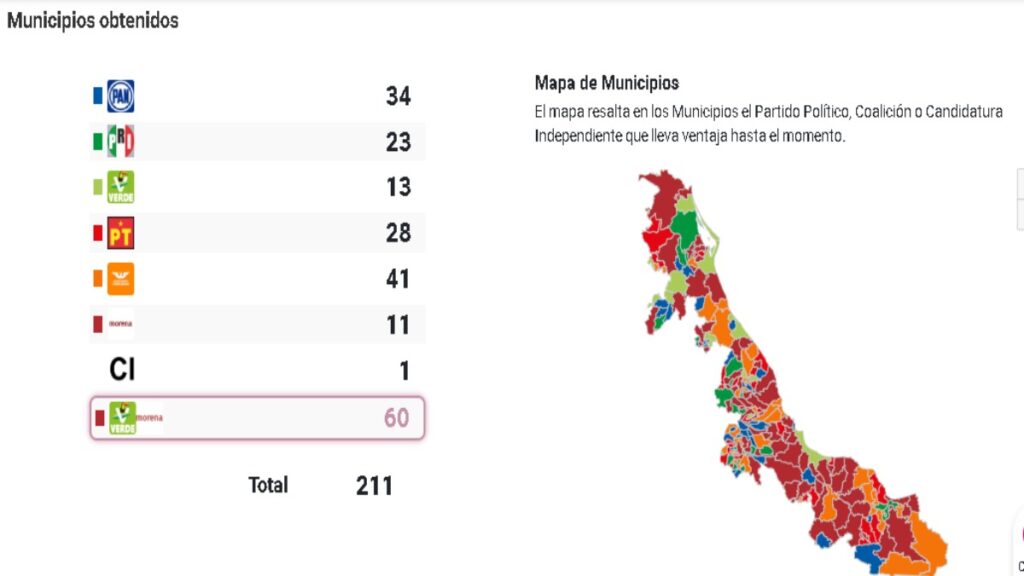Viewport: 1024px width, 576px height.
Task: Open the Municipios obtenidos section header
Action: click(x=92, y=20)
